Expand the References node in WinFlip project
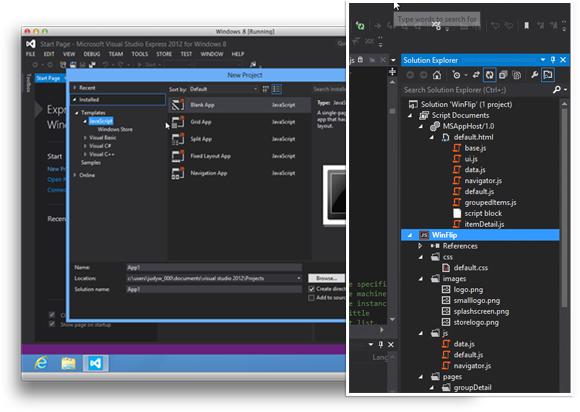This screenshot has width=580, height=412. point(420,246)
